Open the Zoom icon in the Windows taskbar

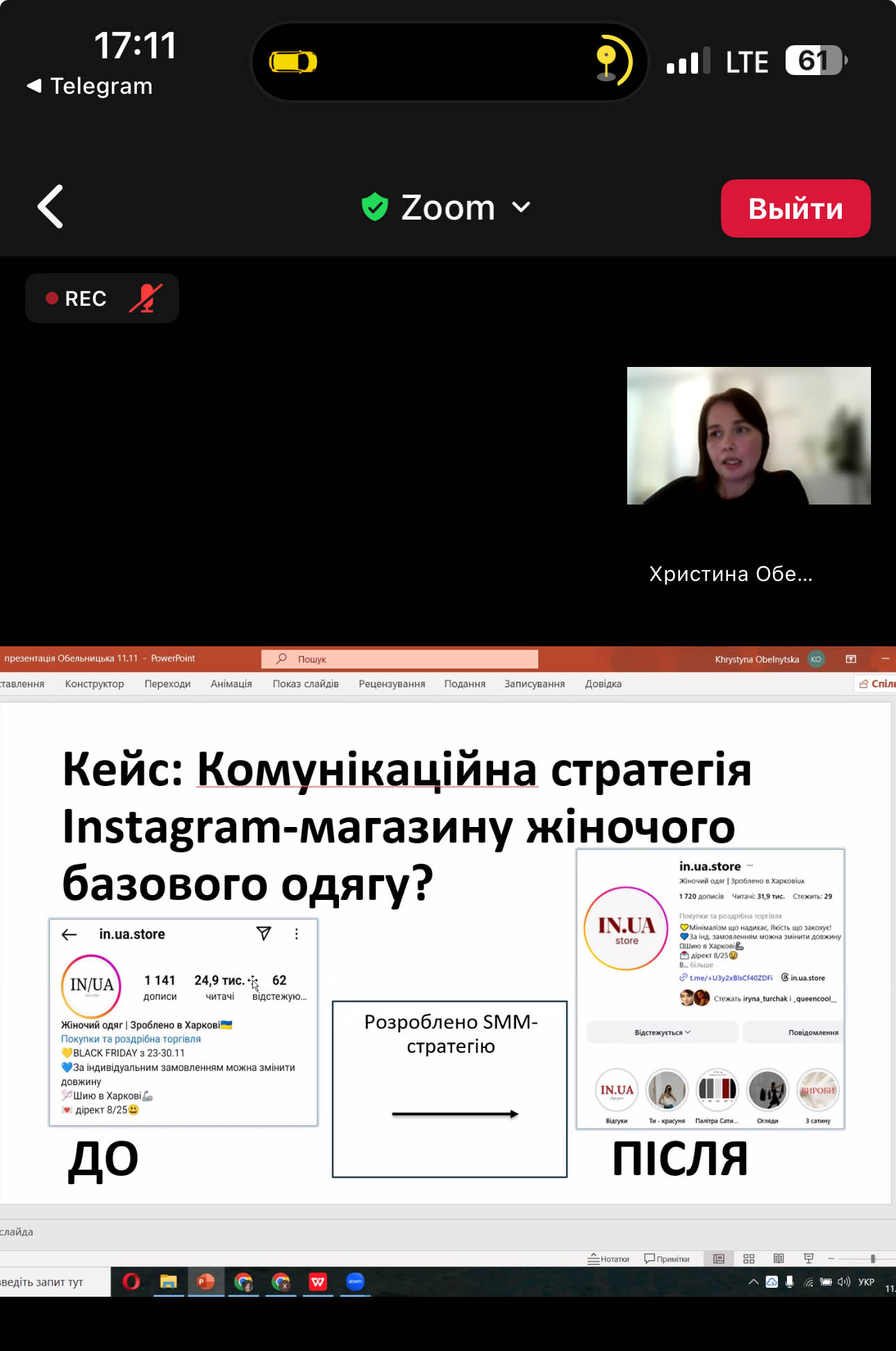tap(355, 1282)
